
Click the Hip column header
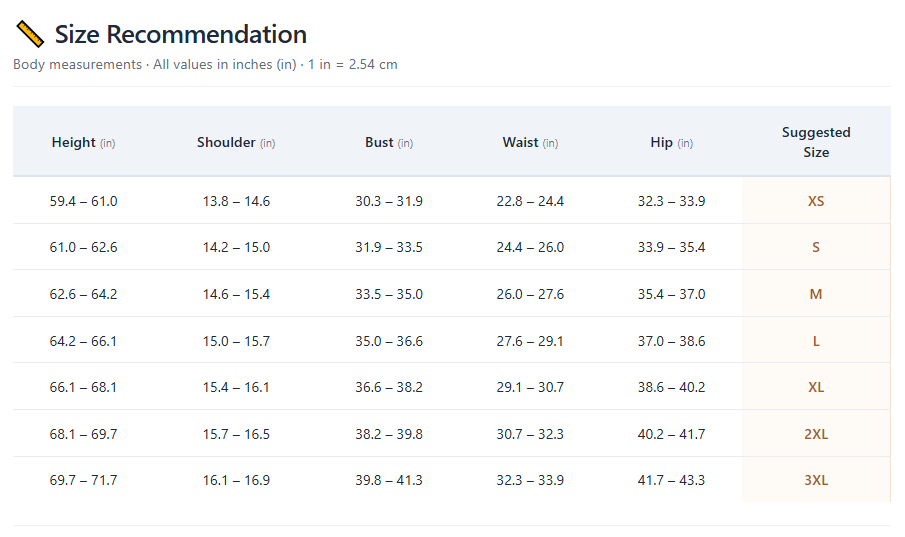tap(671, 142)
